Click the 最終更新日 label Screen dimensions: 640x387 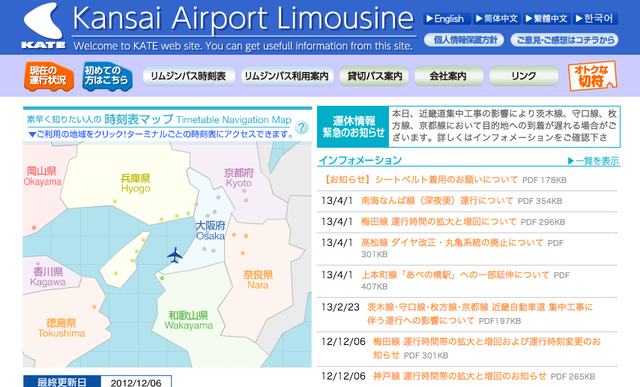(62, 383)
